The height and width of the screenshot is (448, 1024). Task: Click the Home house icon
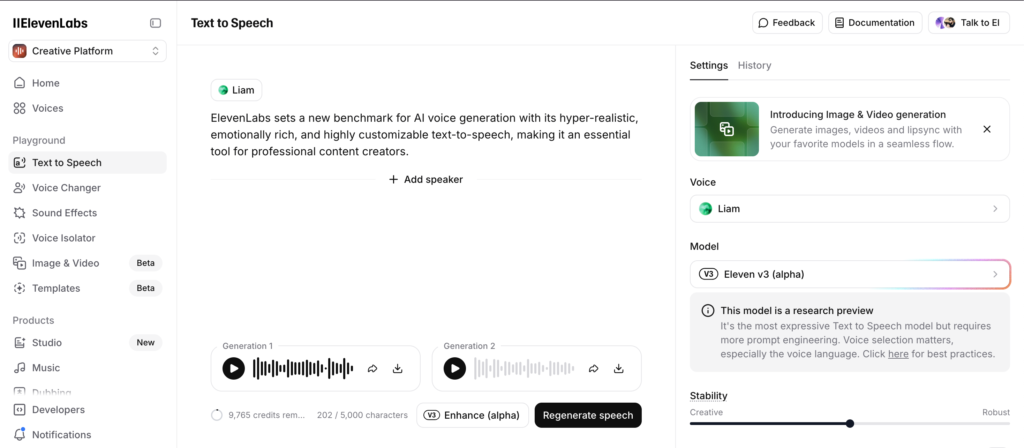(20, 83)
